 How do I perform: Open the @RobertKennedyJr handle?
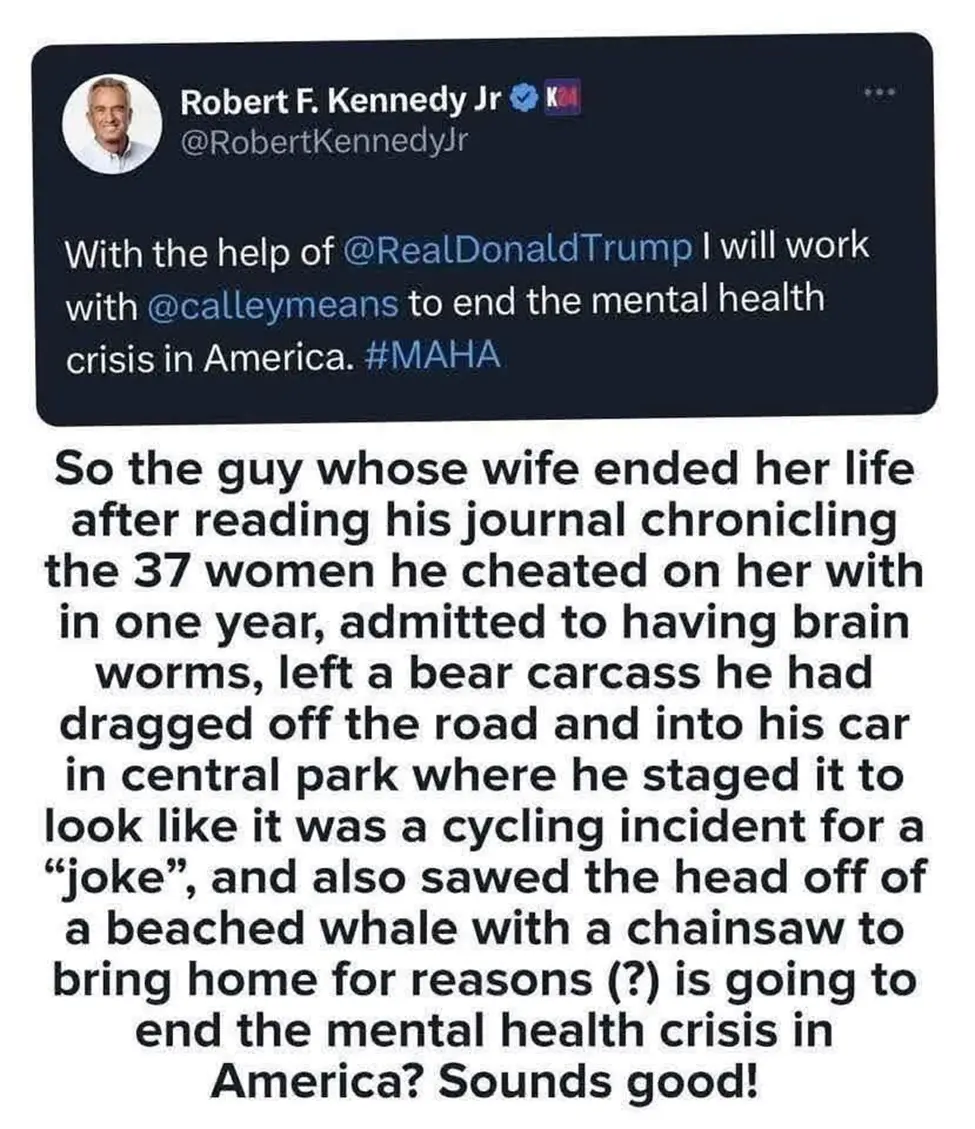pyautogui.click(x=323, y=139)
